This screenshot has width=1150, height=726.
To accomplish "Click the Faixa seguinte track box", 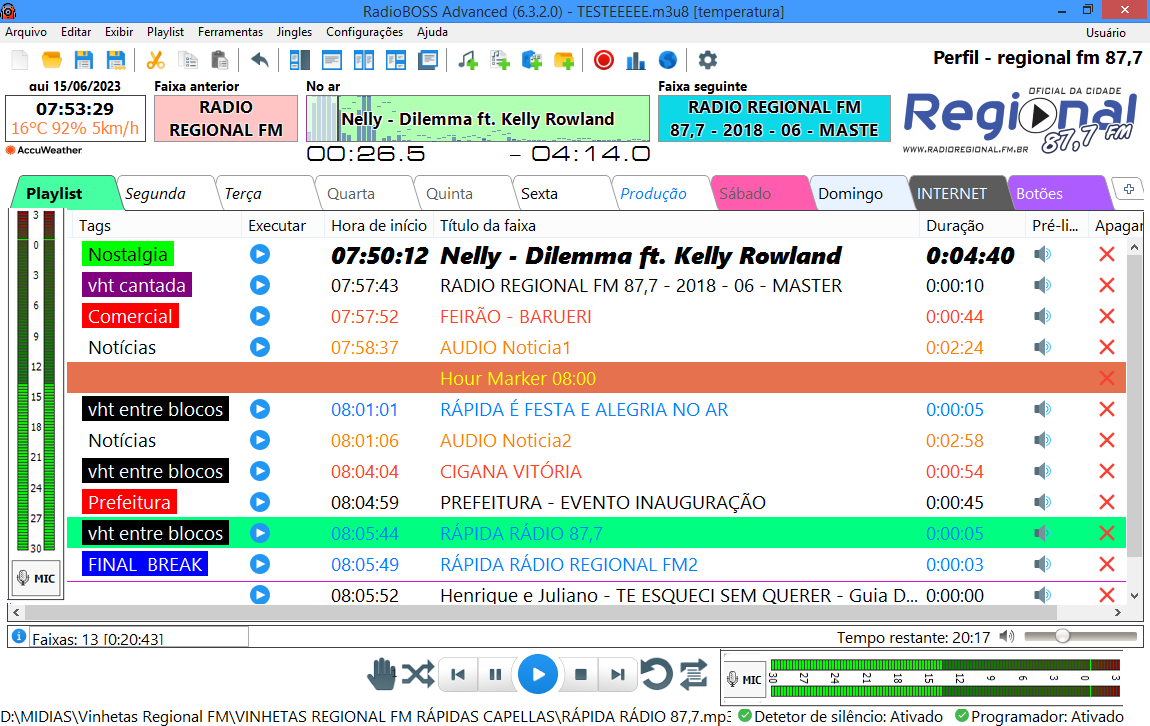I will coord(774,119).
